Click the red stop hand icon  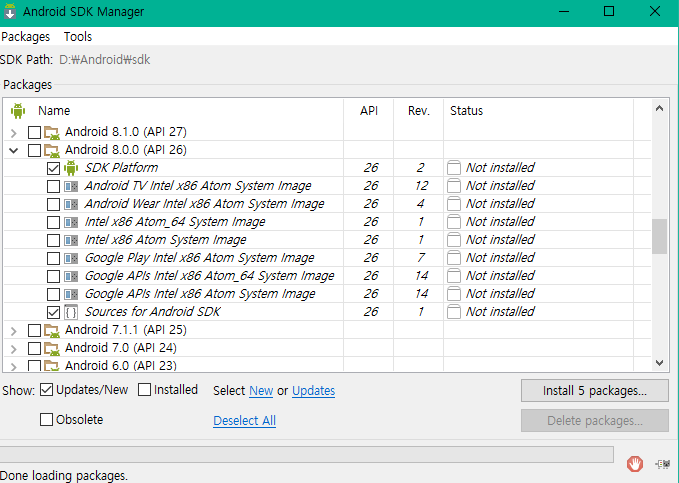pyautogui.click(x=635, y=464)
